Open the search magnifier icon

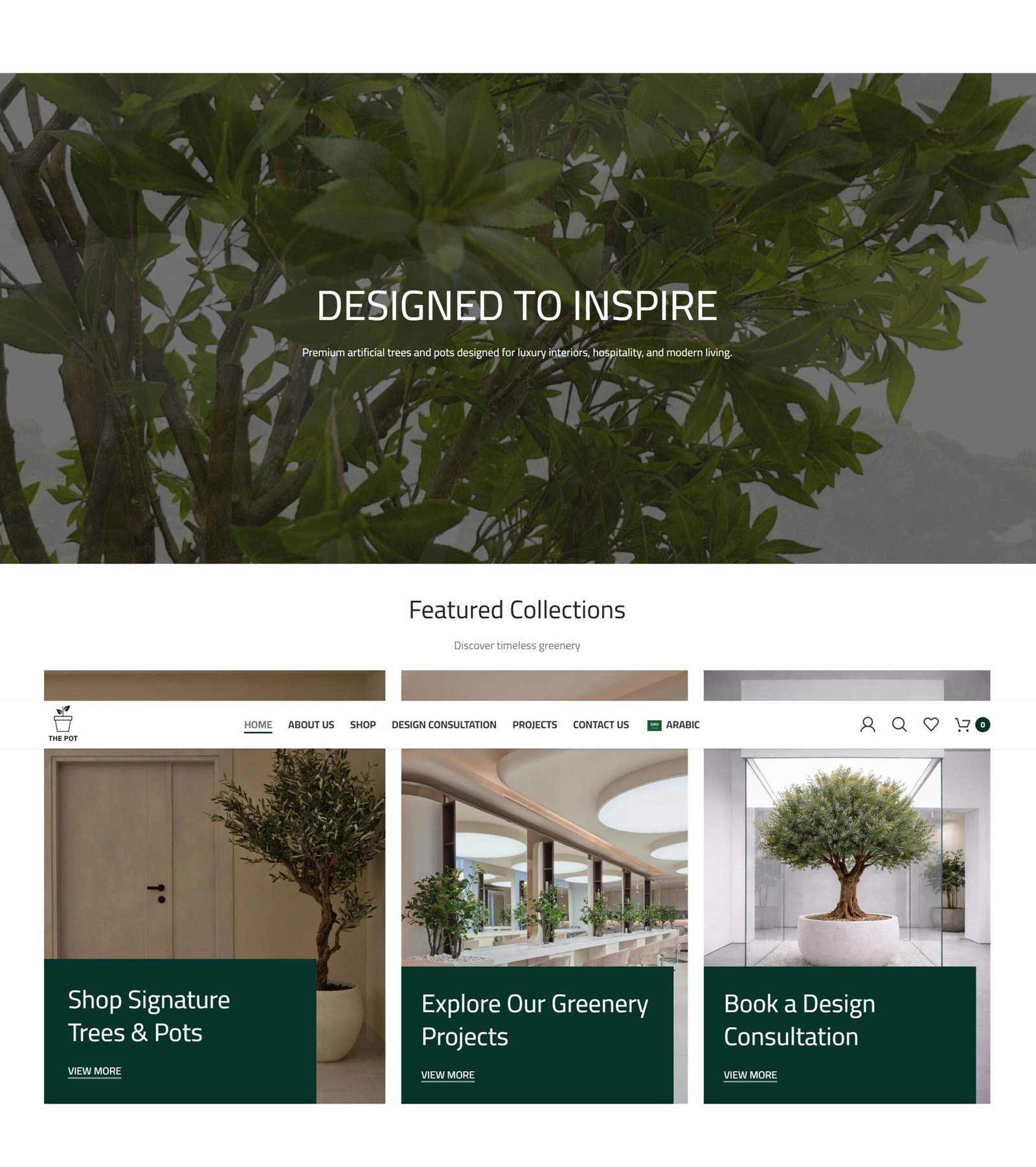tap(899, 725)
